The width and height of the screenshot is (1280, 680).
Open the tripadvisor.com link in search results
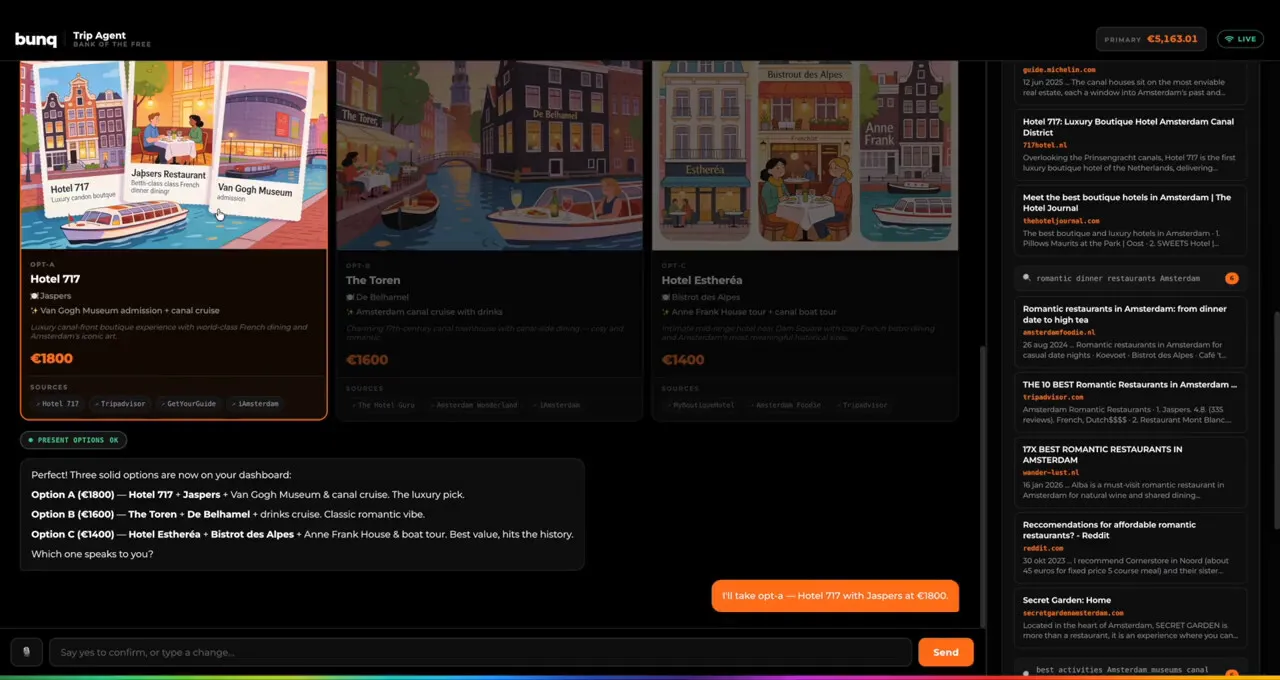coord(1053,397)
